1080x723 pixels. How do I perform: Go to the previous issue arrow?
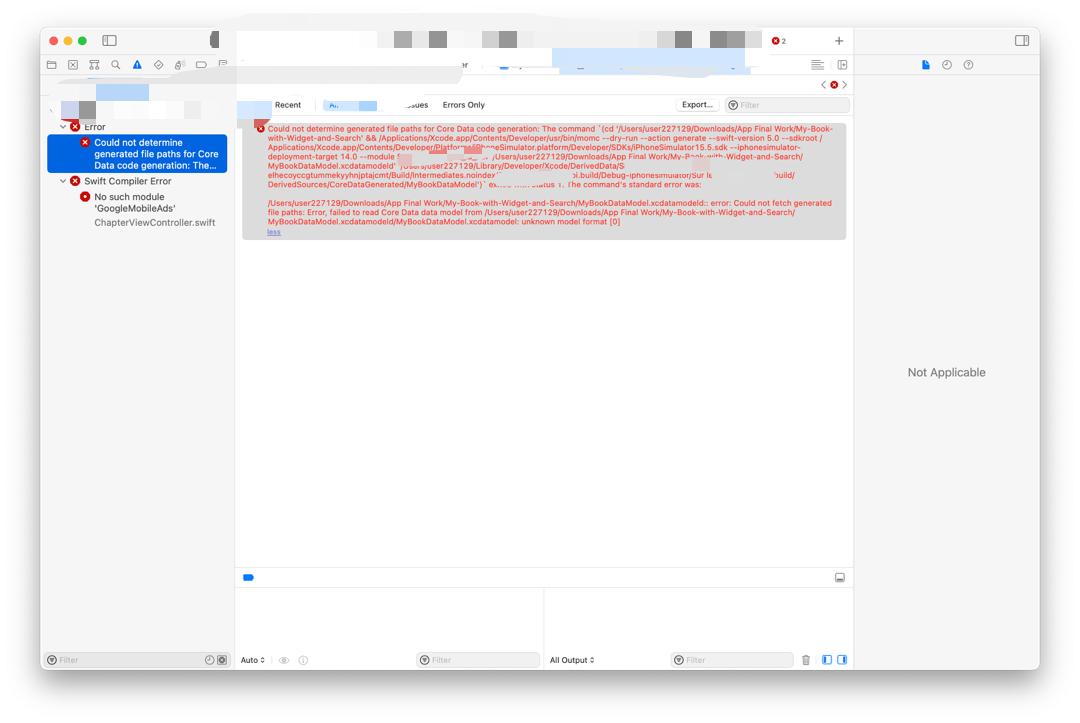pyautogui.click(x=823, y=85)
